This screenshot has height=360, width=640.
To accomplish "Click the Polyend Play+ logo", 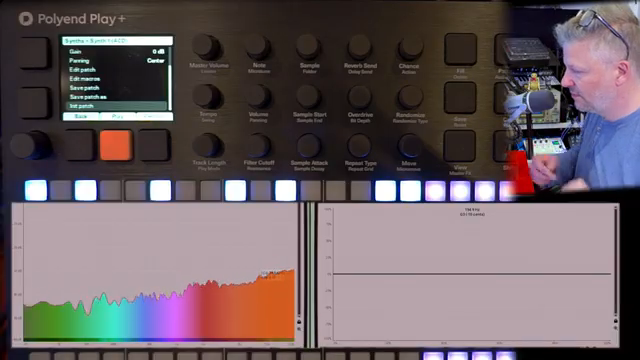I will [x=72, y=19].
